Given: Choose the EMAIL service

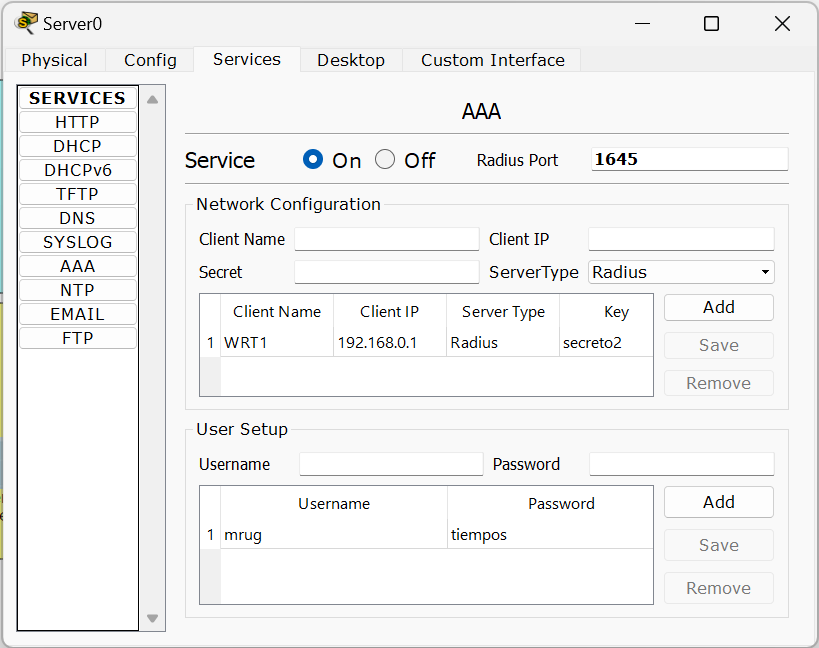Looking at the screenshot, I should (x=77, y=314).
